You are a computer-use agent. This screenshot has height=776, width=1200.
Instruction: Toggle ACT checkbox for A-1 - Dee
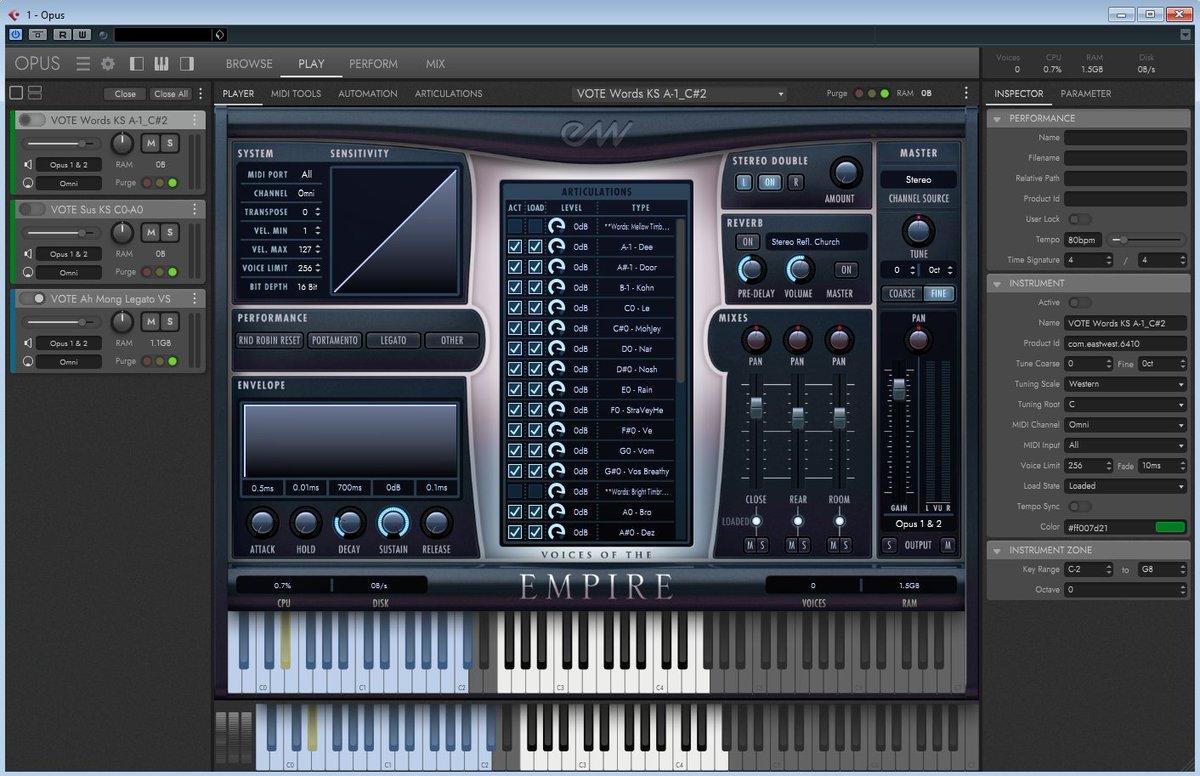click(515, 246)
